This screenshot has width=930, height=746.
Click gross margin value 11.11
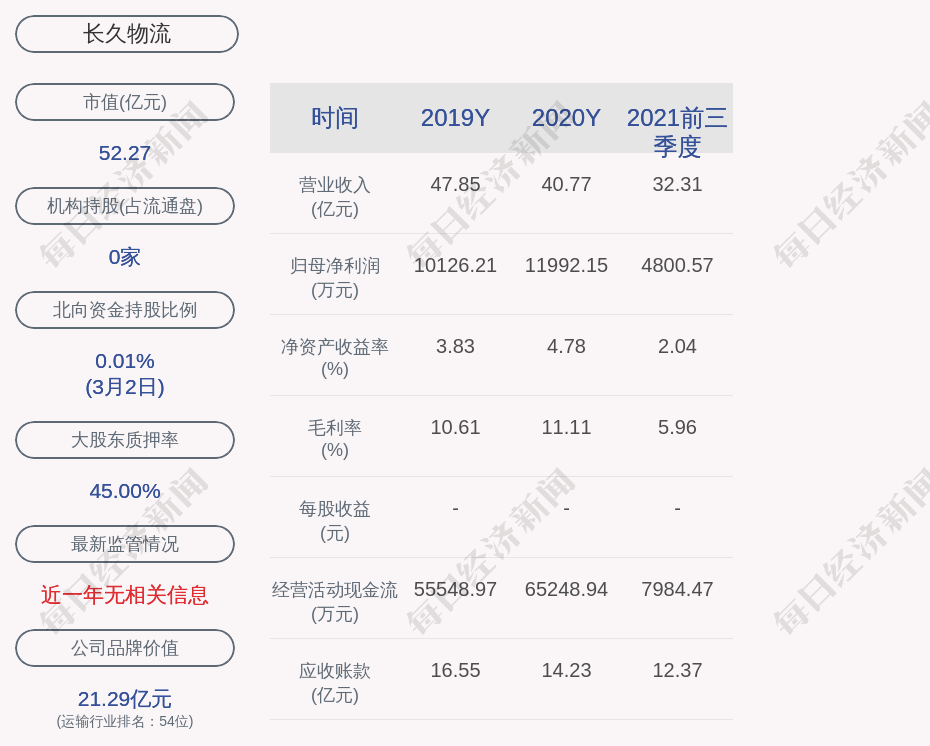[566, 428]
